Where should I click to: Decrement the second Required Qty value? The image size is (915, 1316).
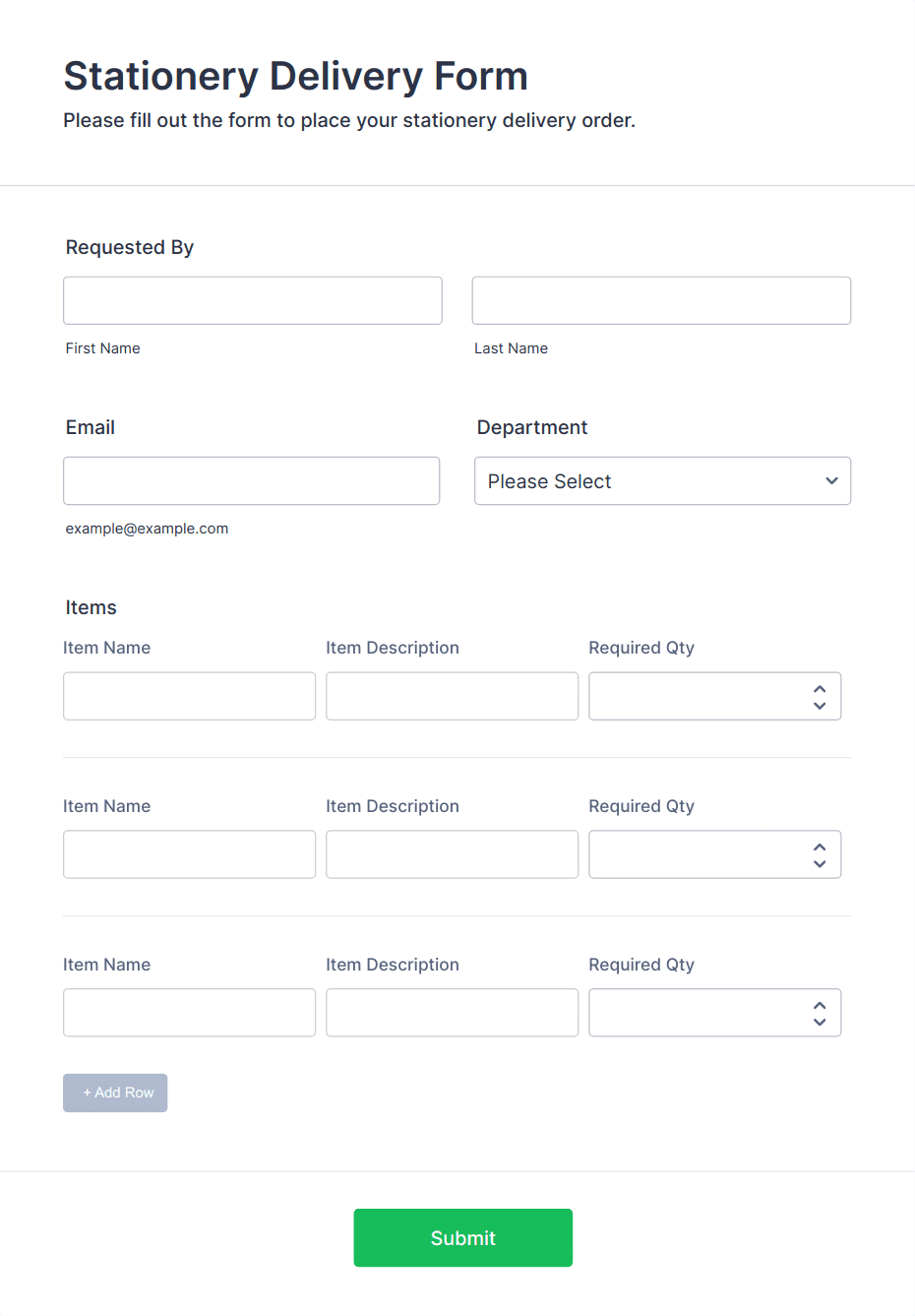point(819,864)
